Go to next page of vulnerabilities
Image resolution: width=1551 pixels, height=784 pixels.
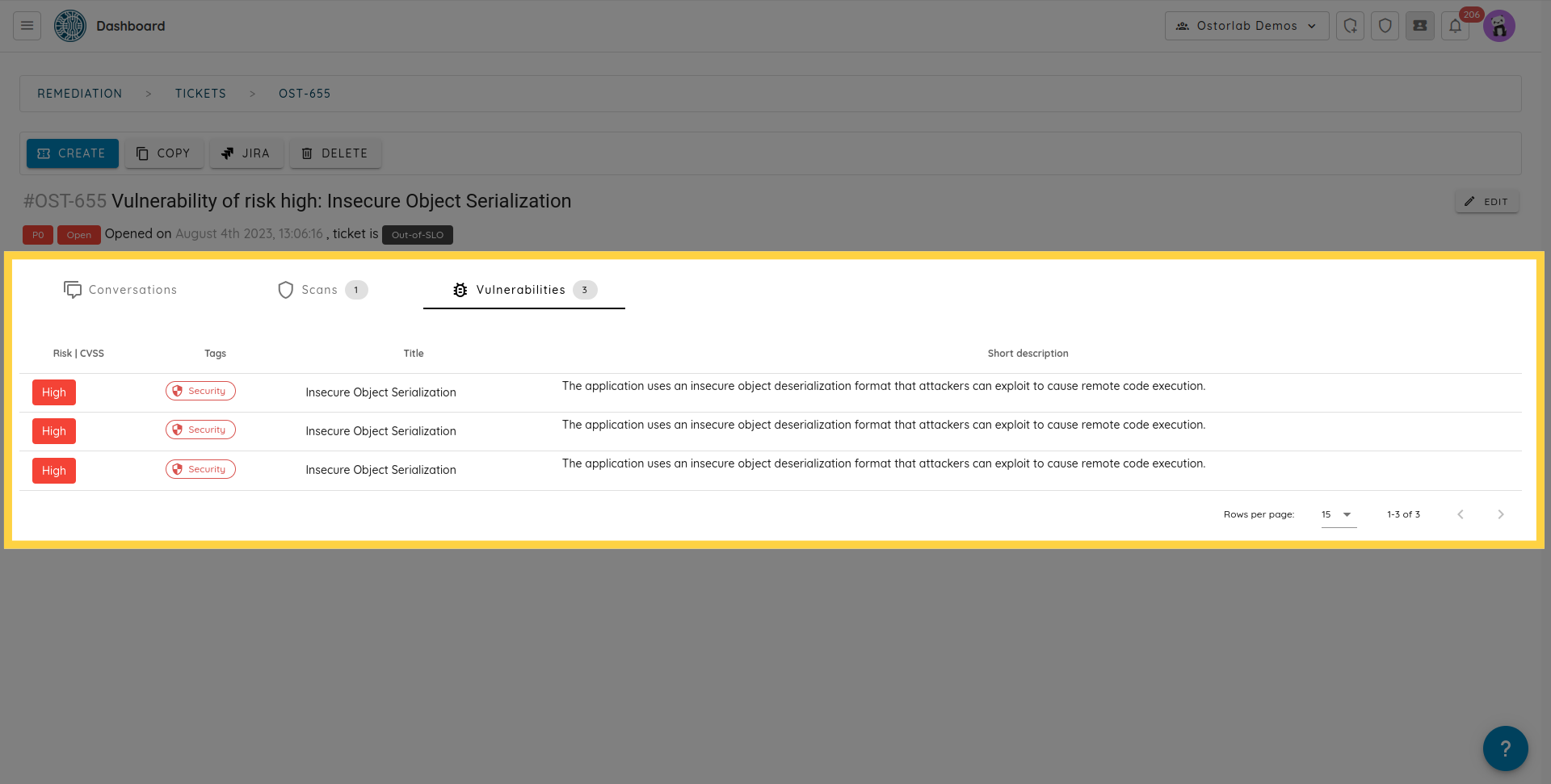pyautogui.click(x=1500, y=514)
